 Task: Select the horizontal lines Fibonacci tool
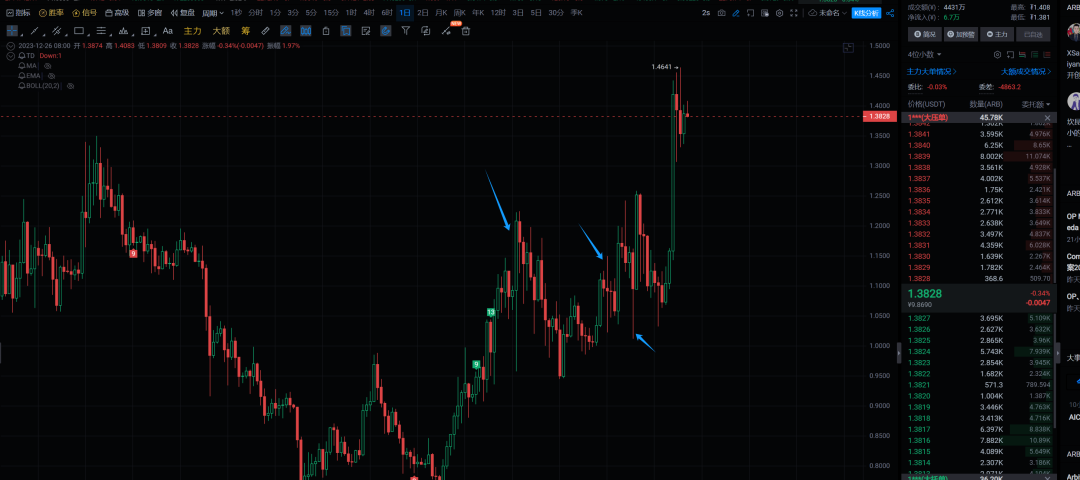(101, 31)
